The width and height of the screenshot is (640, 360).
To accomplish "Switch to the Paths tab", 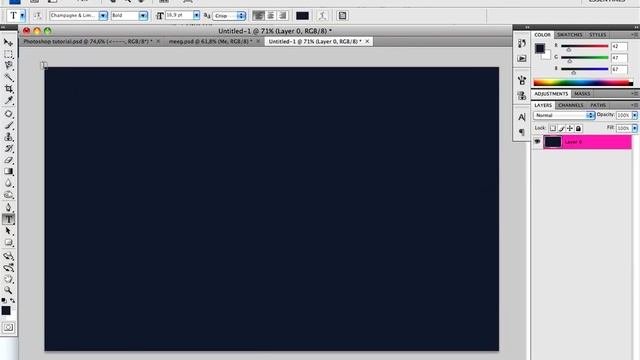I will coord(598,105).
